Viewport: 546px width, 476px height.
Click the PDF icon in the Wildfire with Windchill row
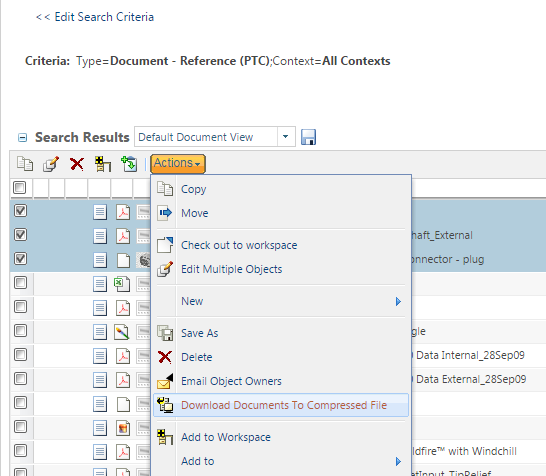pyautogui.click(x=123, y=452)
